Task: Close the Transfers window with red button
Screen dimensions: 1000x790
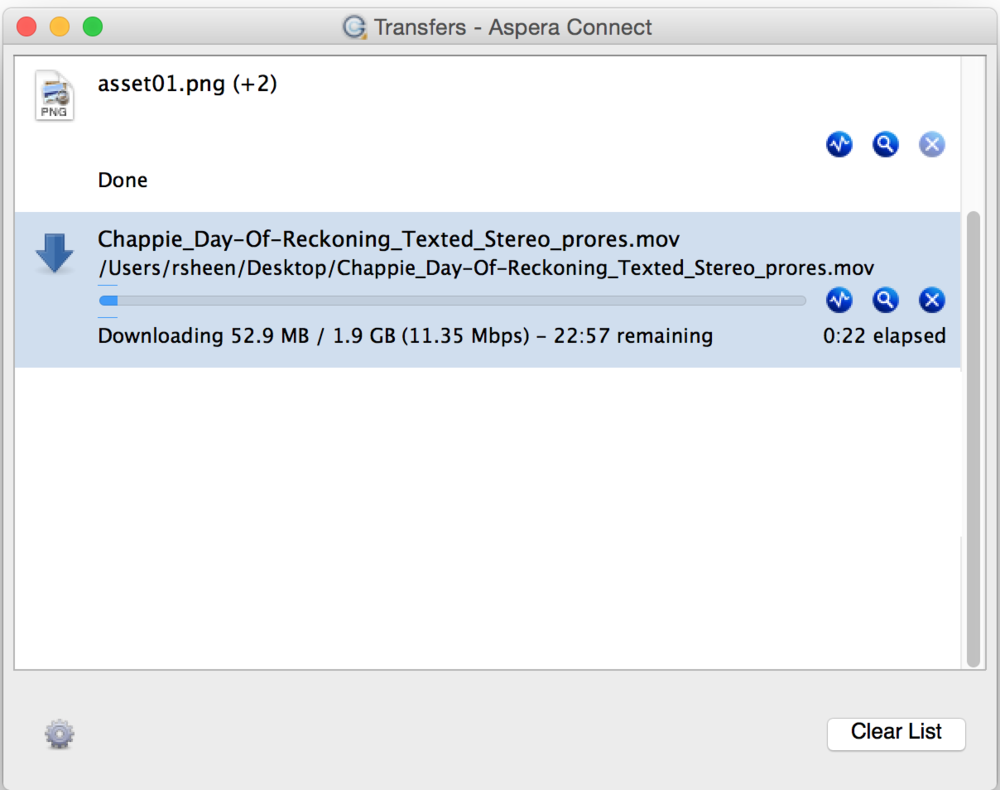Action: click(27, 27)
